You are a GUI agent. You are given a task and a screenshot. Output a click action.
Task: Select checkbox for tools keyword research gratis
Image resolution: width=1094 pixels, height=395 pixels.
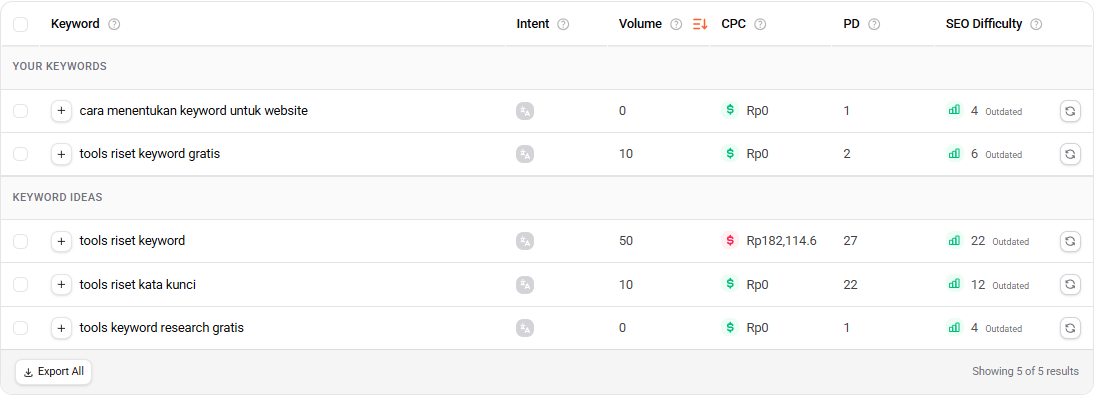click(x=21, y=328)
